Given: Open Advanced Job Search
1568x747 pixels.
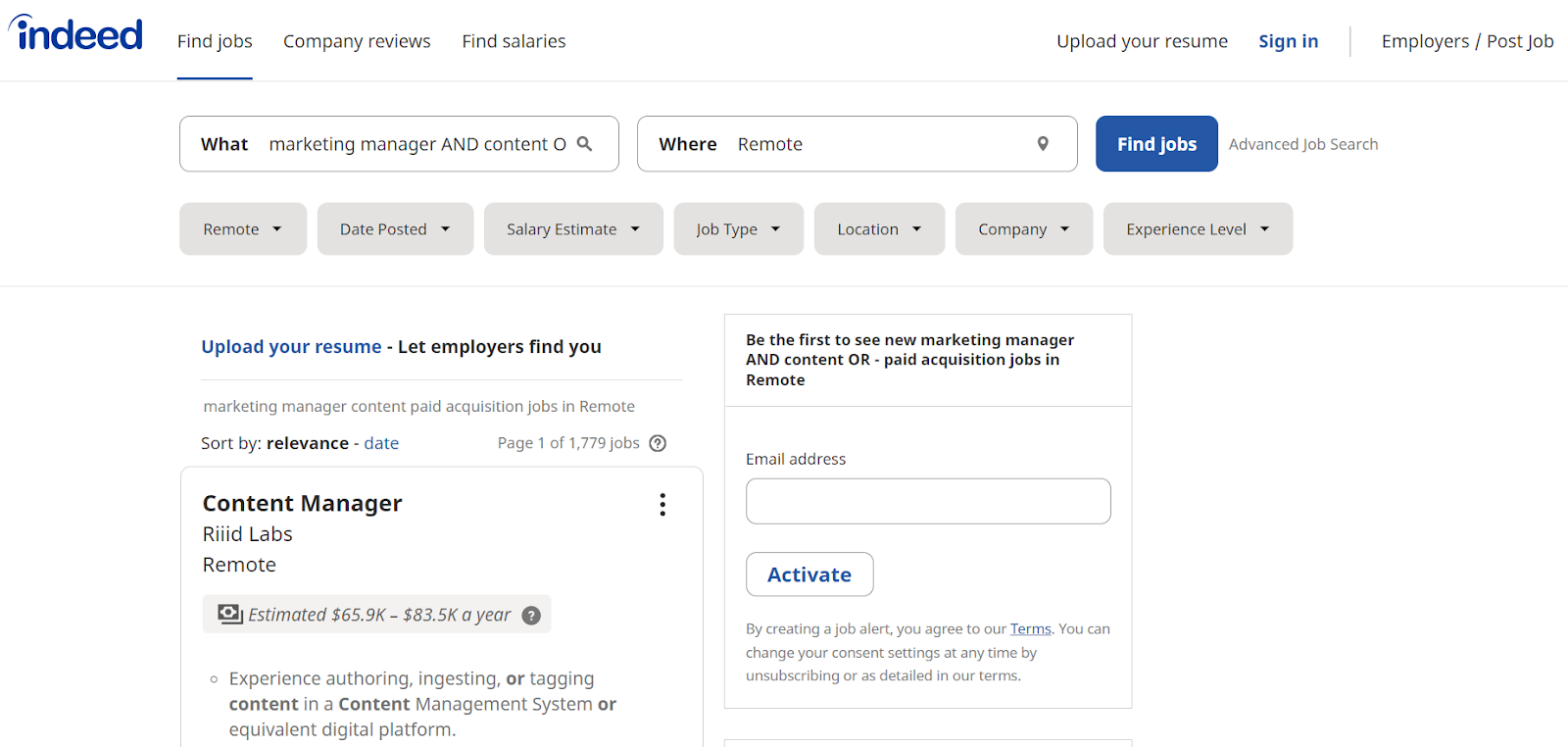Looking at the screenshot, I should pyautogui.click(x=1303, y=144).
